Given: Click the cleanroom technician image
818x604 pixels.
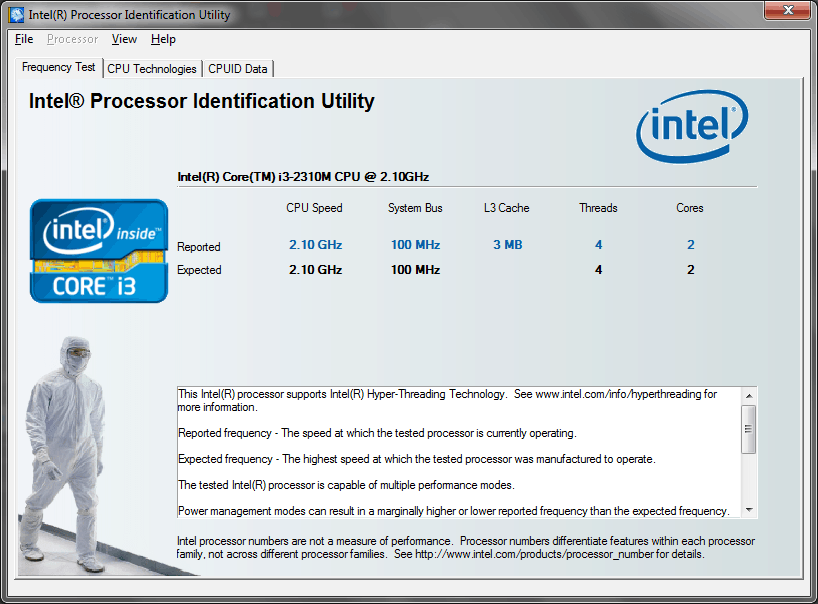Looking at the screenshot, I should tap(64, 455).
